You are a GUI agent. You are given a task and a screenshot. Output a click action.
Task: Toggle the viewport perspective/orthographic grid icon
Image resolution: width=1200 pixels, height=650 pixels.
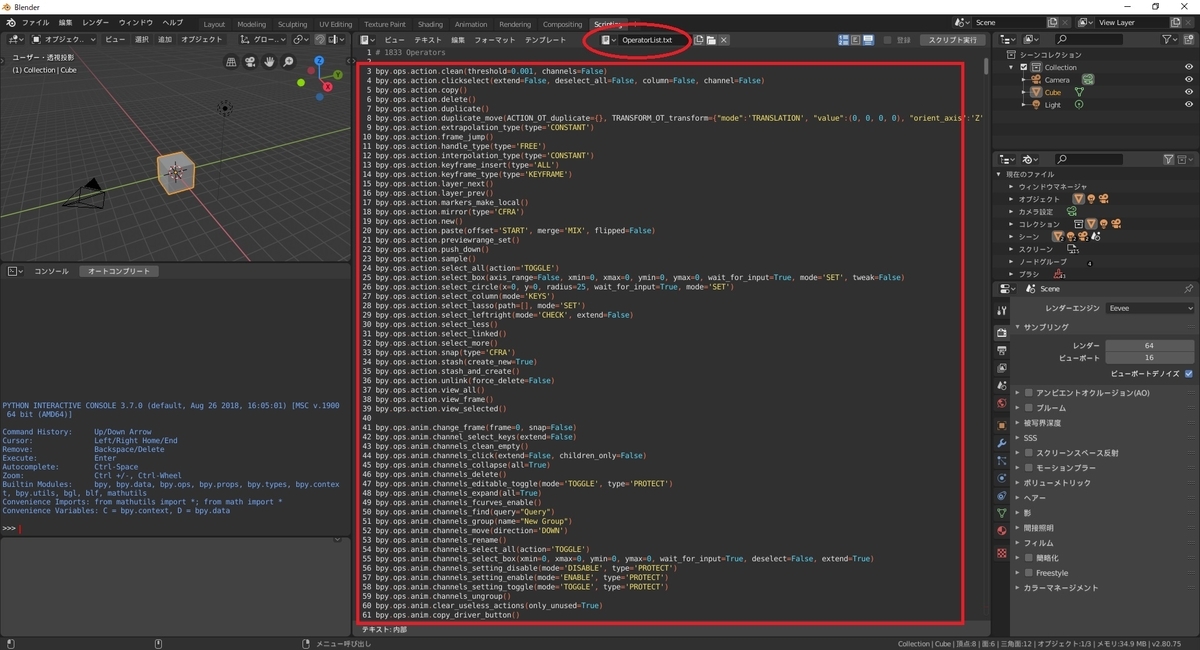[232, 61]
